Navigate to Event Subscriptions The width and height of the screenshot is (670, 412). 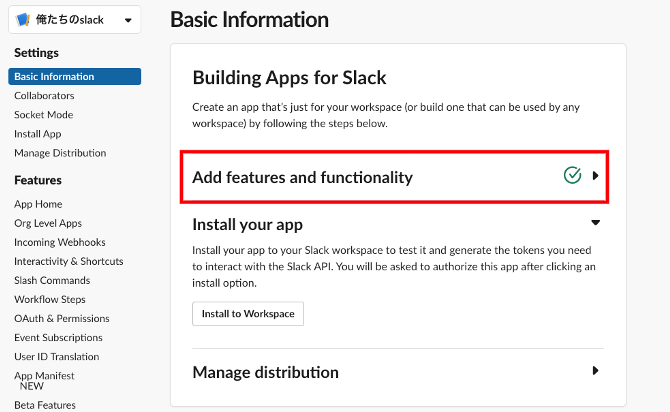click(x=58, y=338)
